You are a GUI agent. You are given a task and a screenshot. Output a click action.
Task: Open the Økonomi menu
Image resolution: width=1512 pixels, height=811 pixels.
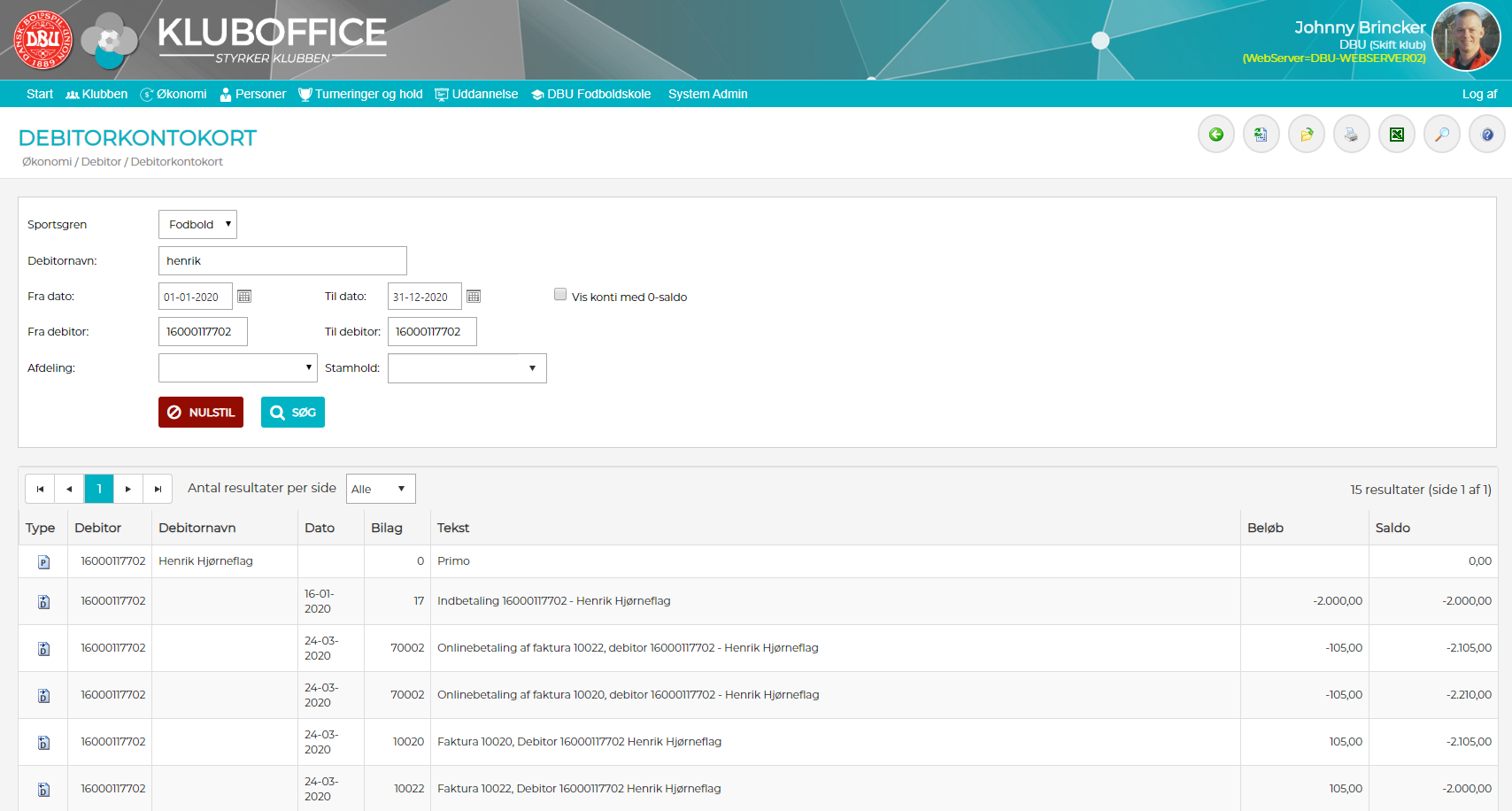(174, 94)
